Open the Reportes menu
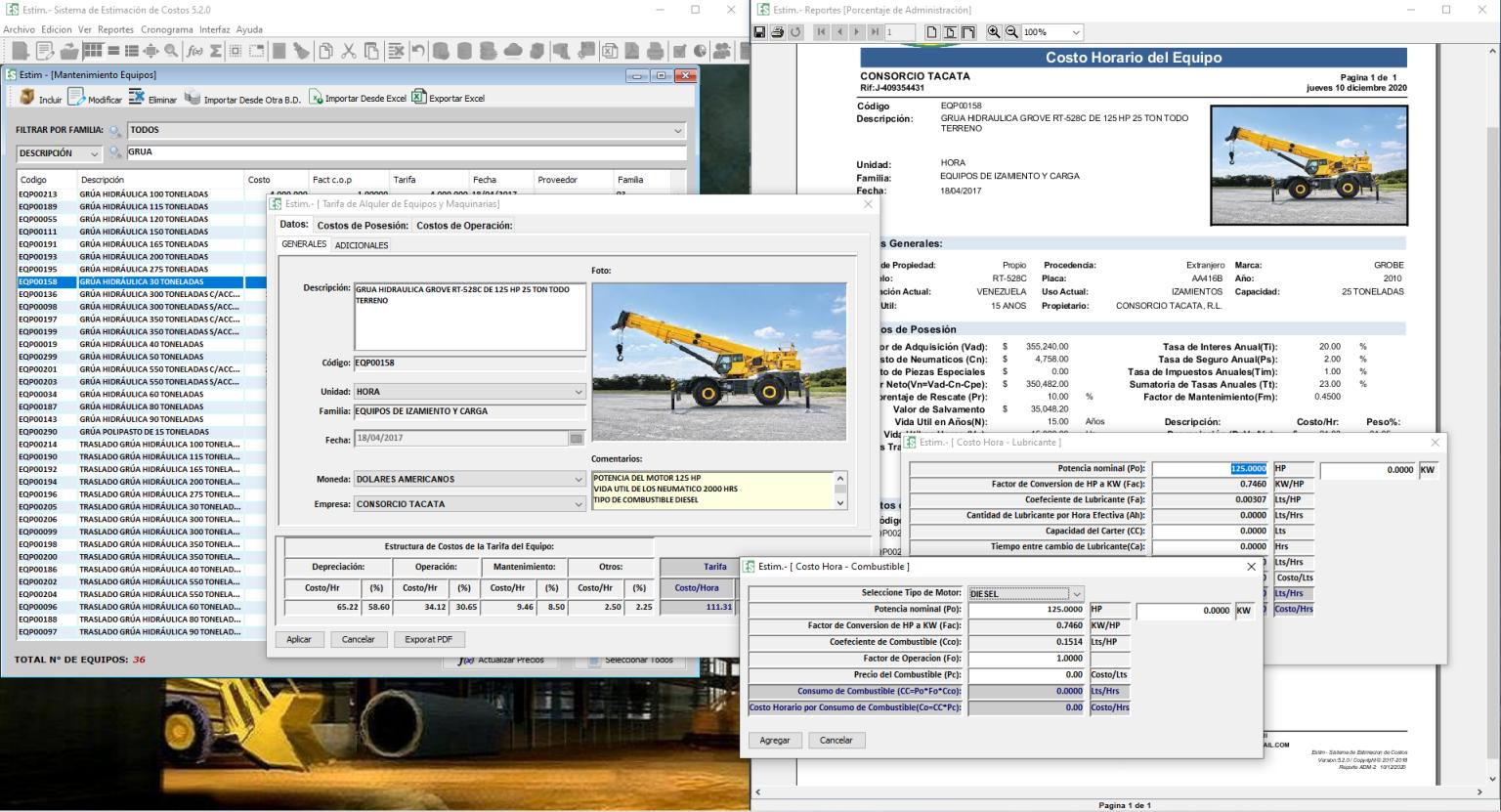This screenshot has height=812, width=1501. point(117,29)
